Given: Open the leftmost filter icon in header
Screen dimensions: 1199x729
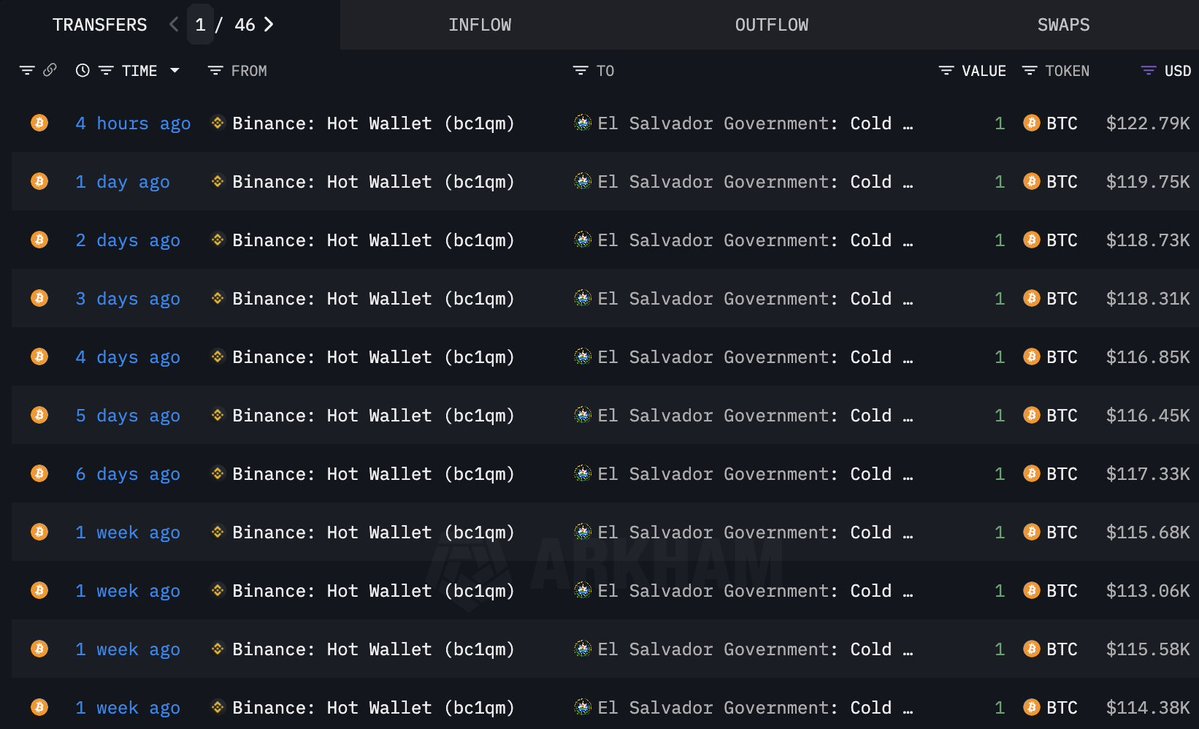Looking at the screenshot, I should coord(27,70).
